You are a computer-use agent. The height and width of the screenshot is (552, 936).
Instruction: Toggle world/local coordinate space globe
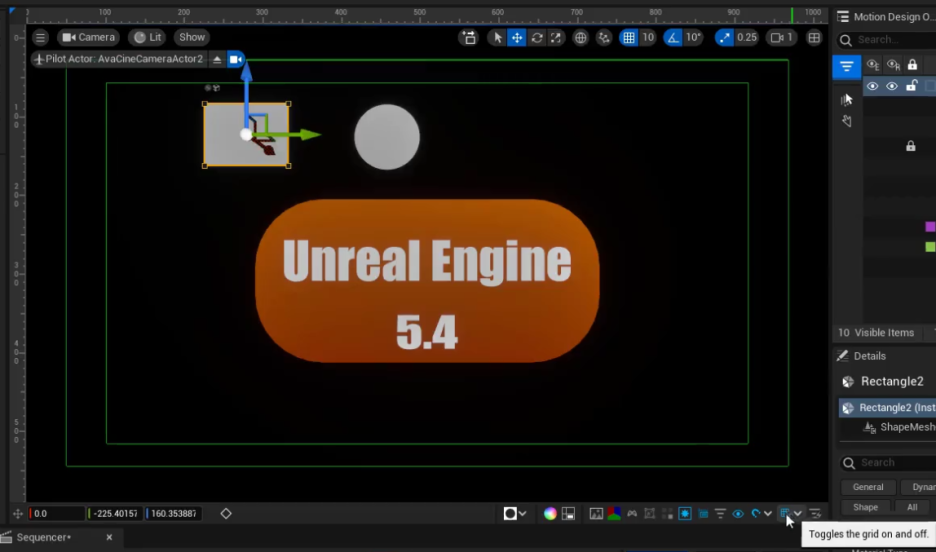pyautogui.click(x=580, y=38)
